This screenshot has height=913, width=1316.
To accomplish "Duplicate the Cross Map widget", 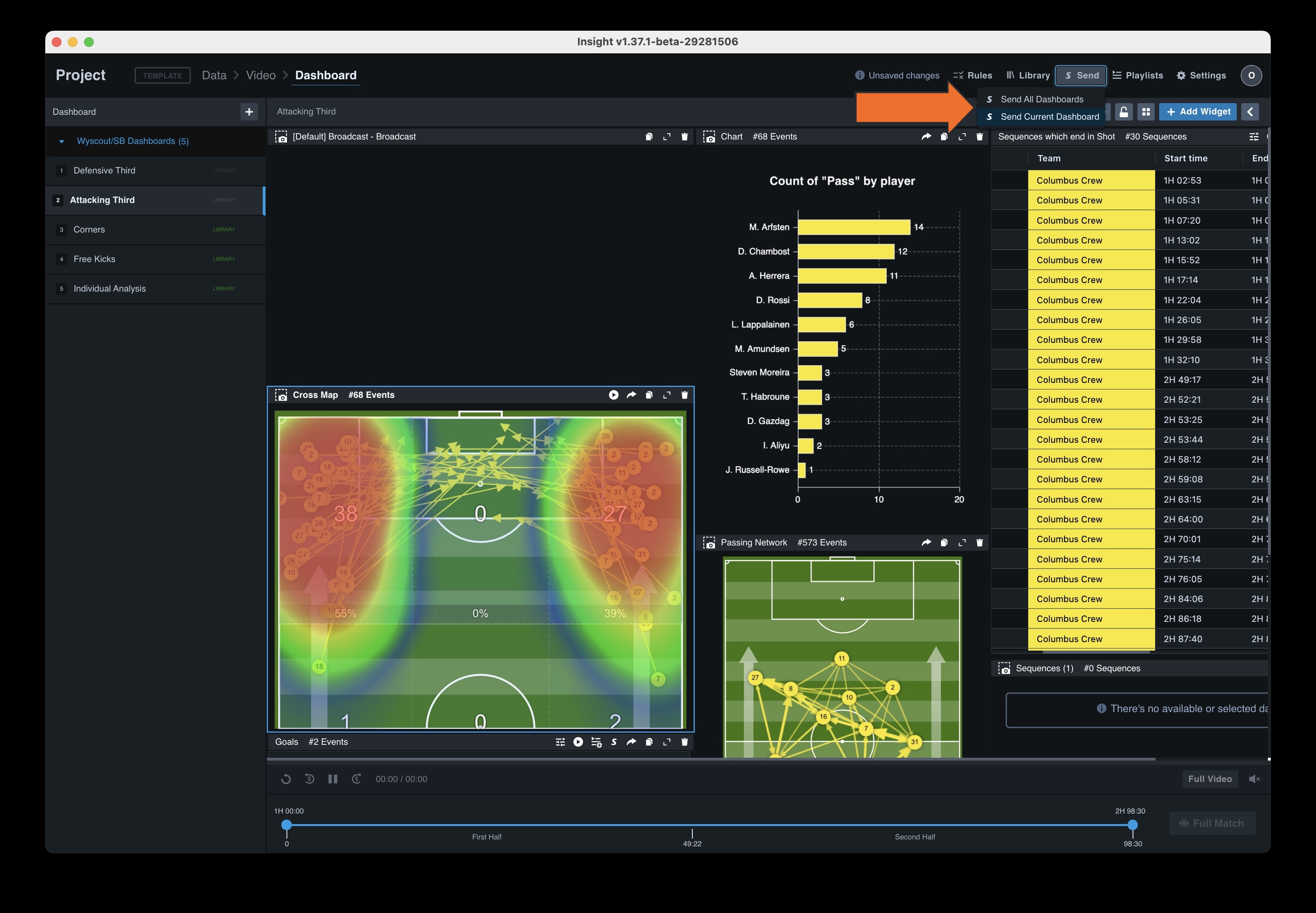I will (649, 395).
